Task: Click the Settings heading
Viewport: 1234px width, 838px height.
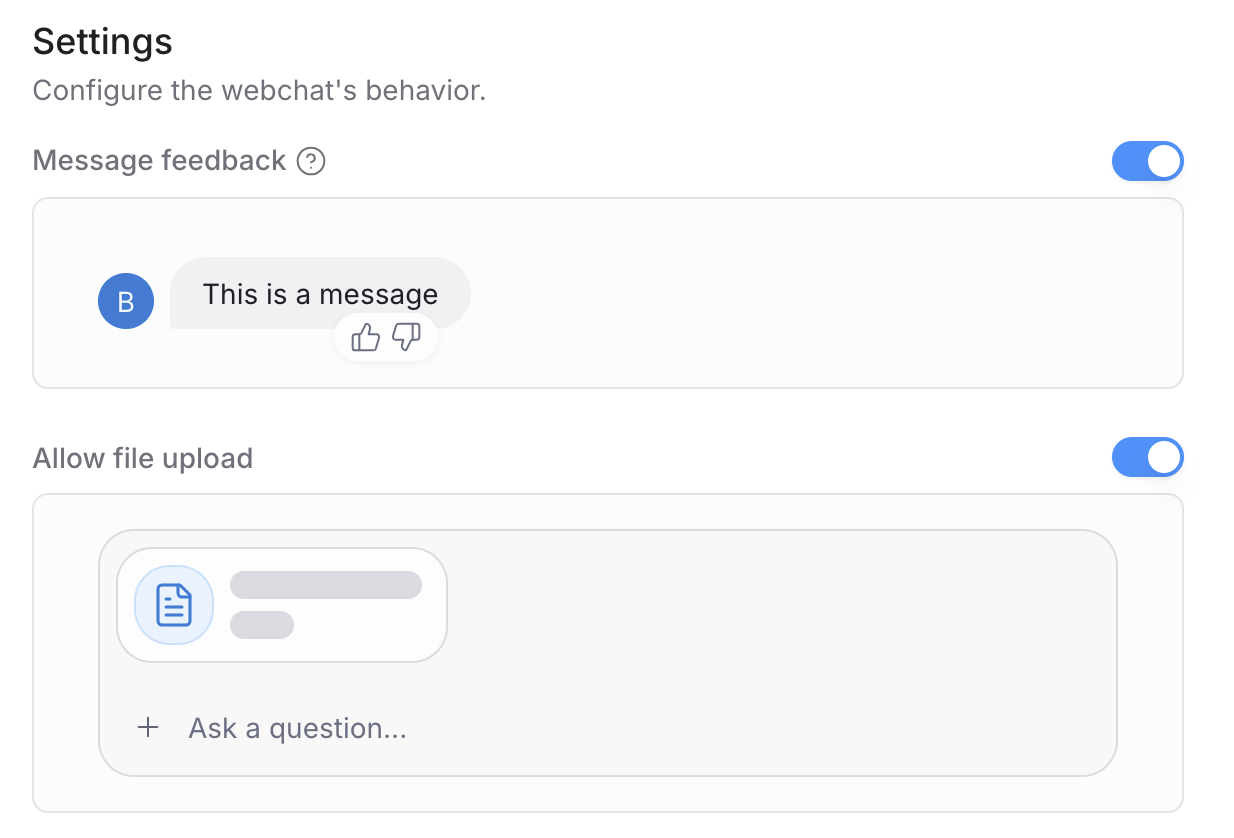Action: (102, 41)
